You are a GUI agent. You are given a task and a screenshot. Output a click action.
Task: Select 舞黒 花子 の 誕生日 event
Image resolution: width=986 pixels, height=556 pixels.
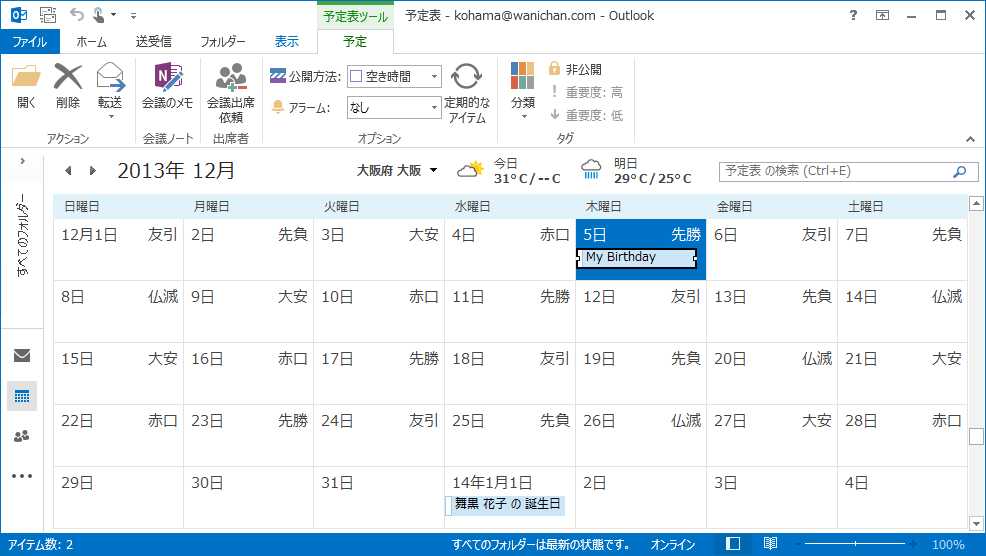(x=506, y=505)
